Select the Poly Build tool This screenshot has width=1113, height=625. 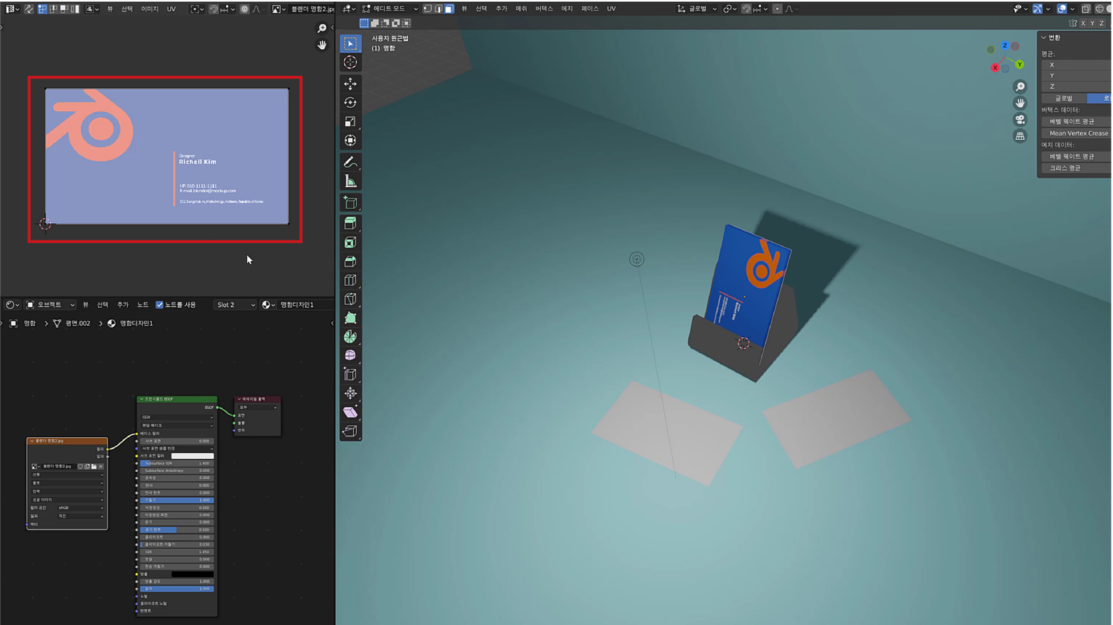click(x=350, y=318)
